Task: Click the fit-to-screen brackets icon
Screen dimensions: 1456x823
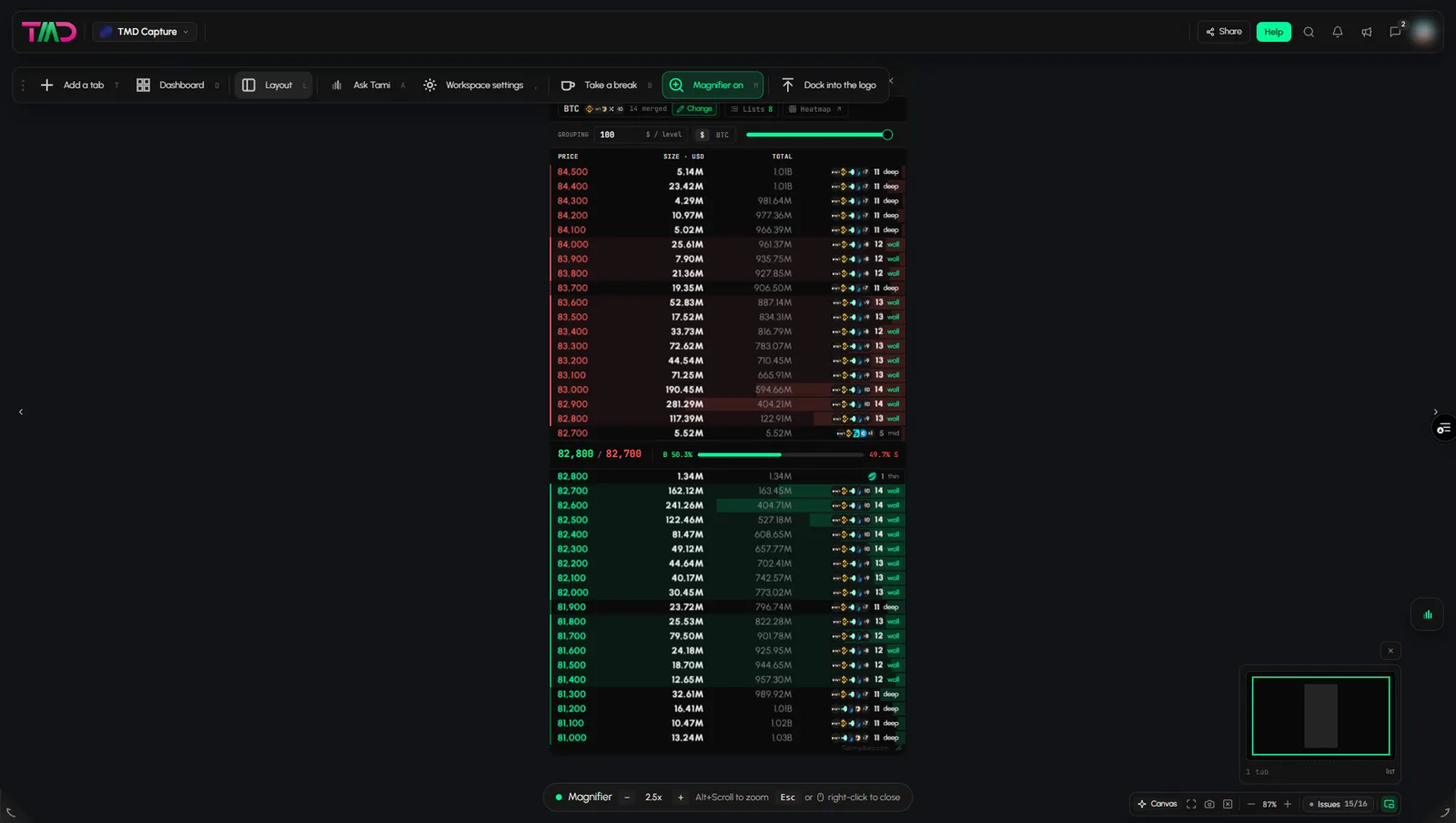Action: 1191,804
